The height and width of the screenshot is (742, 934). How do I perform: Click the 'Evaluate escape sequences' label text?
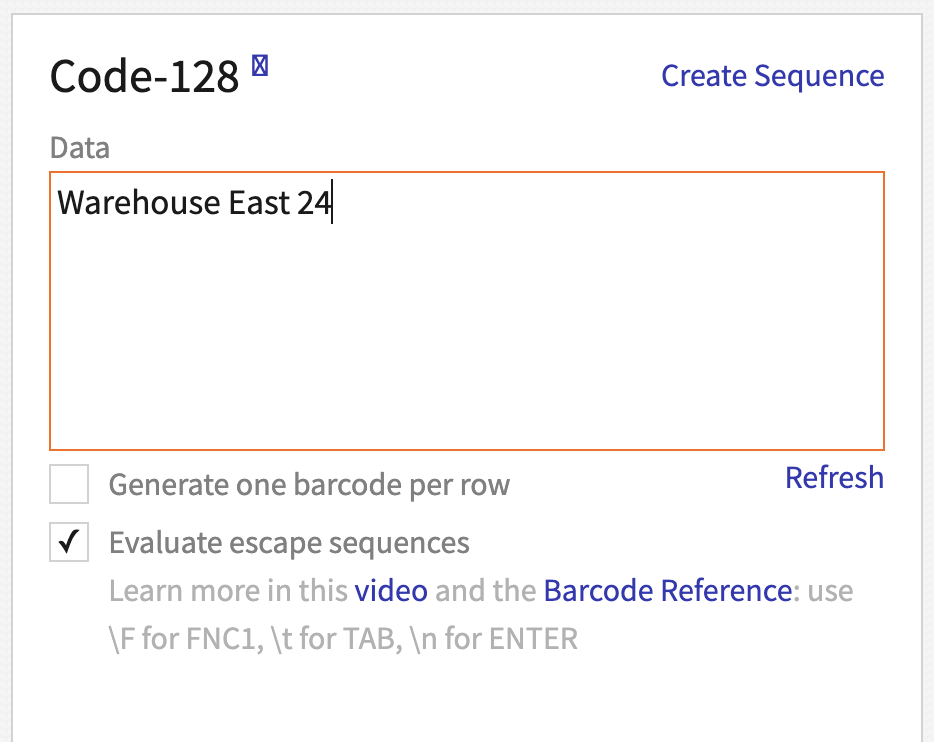(x=289, y=544)
